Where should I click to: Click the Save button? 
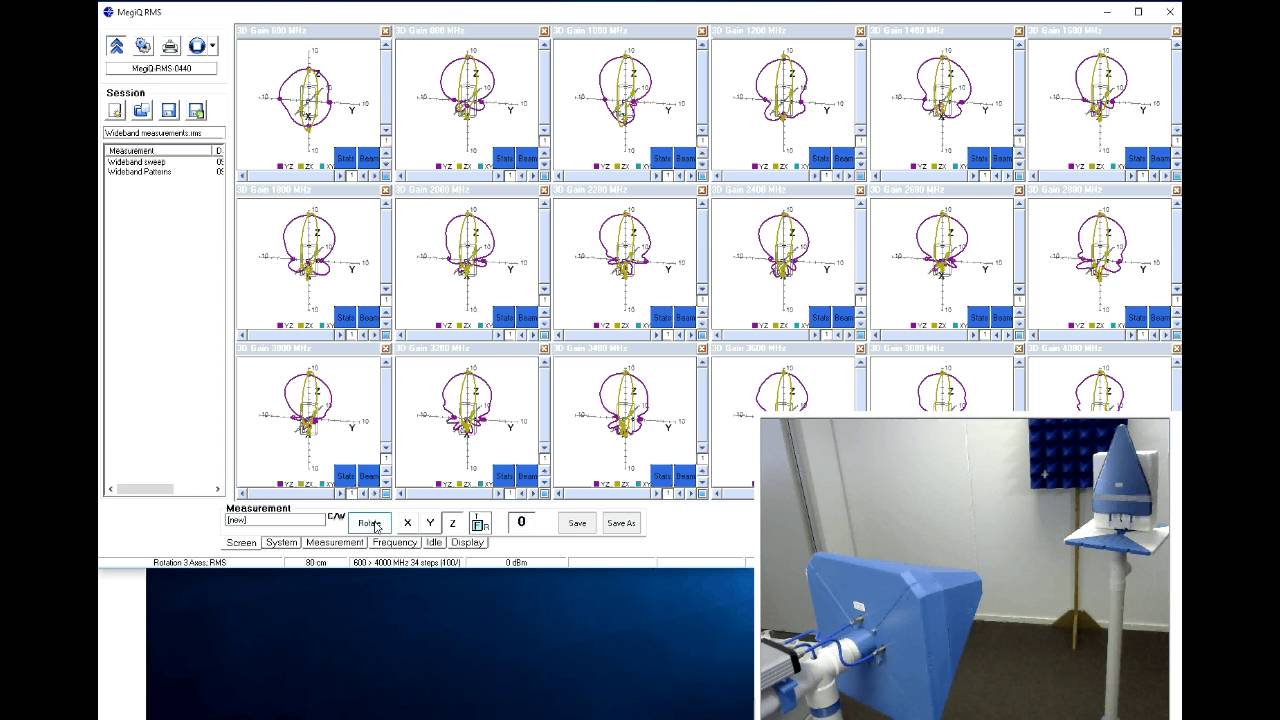578,523
